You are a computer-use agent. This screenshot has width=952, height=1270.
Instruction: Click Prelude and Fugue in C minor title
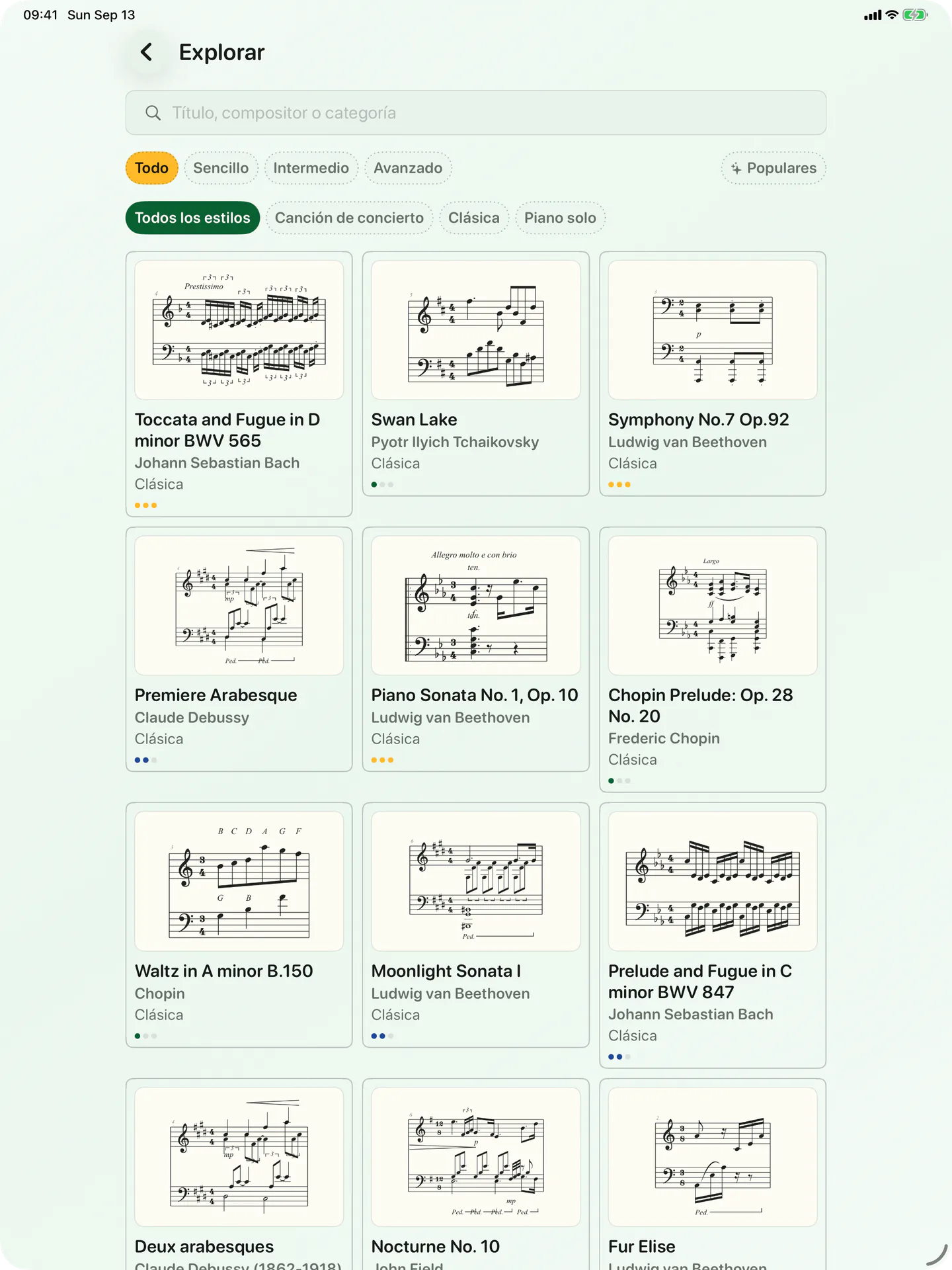coord(700,982)
